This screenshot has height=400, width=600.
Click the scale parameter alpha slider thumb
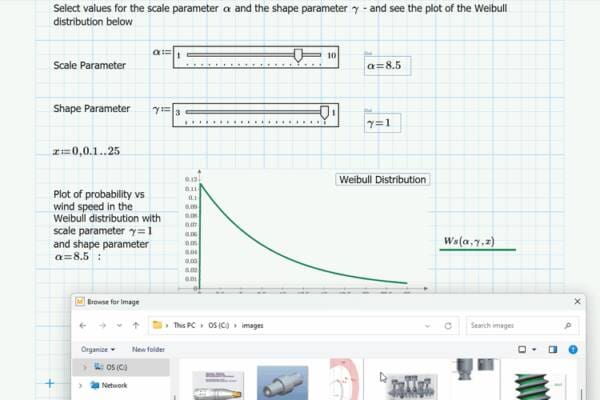[298, 56]
